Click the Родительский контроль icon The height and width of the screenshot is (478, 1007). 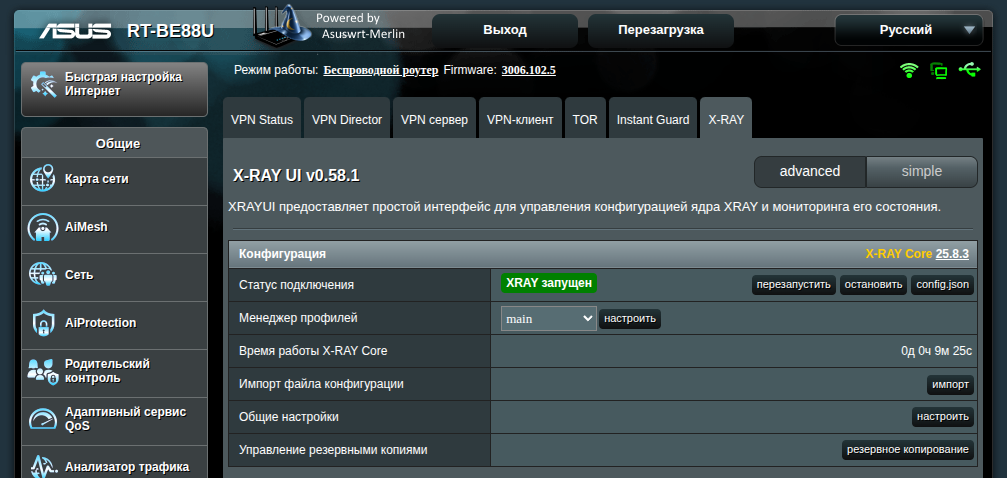pos(43,371)
